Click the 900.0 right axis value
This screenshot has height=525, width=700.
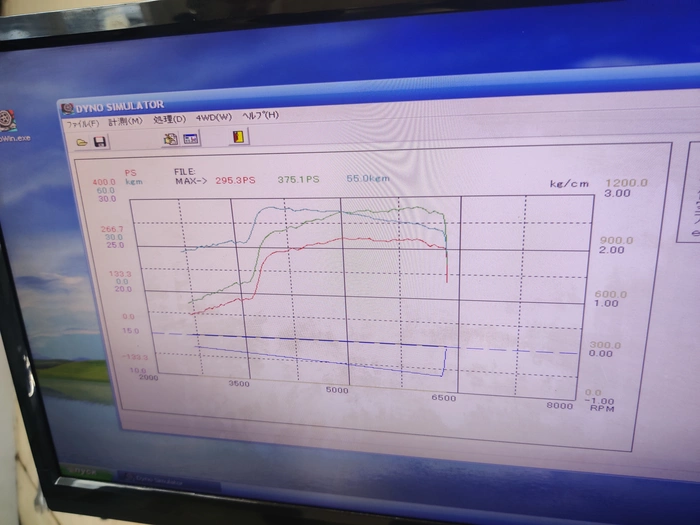616,240
